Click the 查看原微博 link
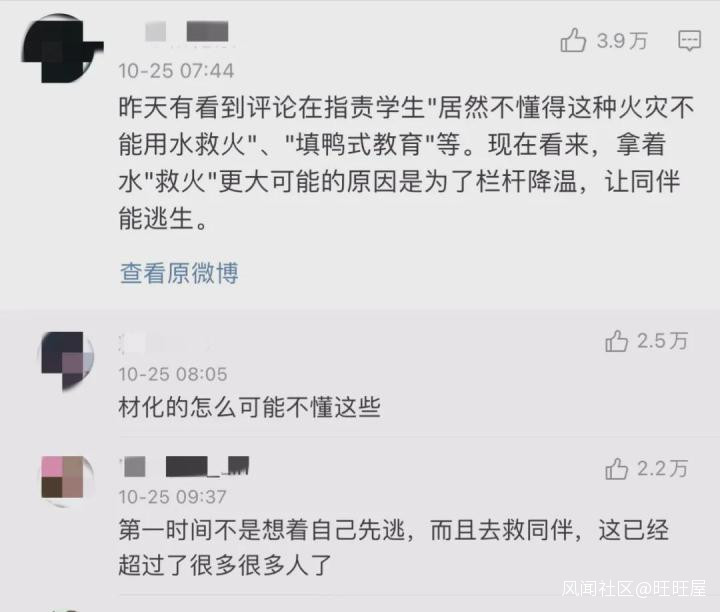The image size is (720, 612). tap(179, 273)
